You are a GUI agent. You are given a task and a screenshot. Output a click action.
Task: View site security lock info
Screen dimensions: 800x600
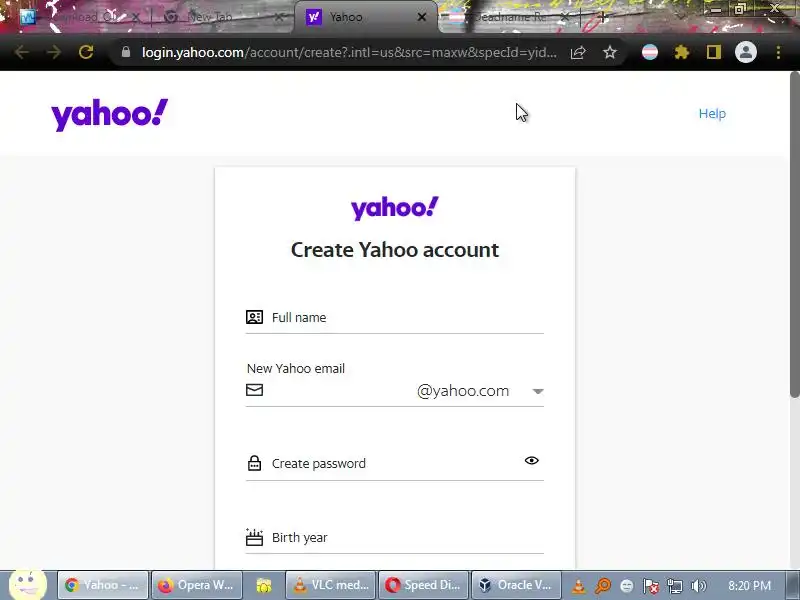point(126,52)
